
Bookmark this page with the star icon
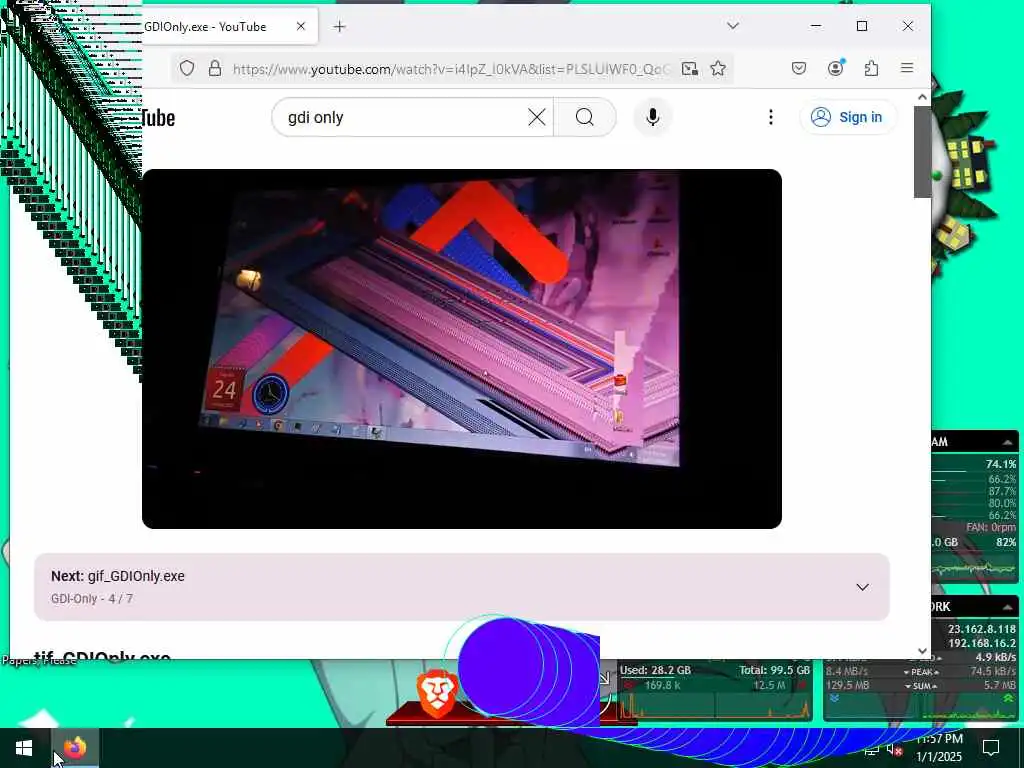tap(718, 69)
